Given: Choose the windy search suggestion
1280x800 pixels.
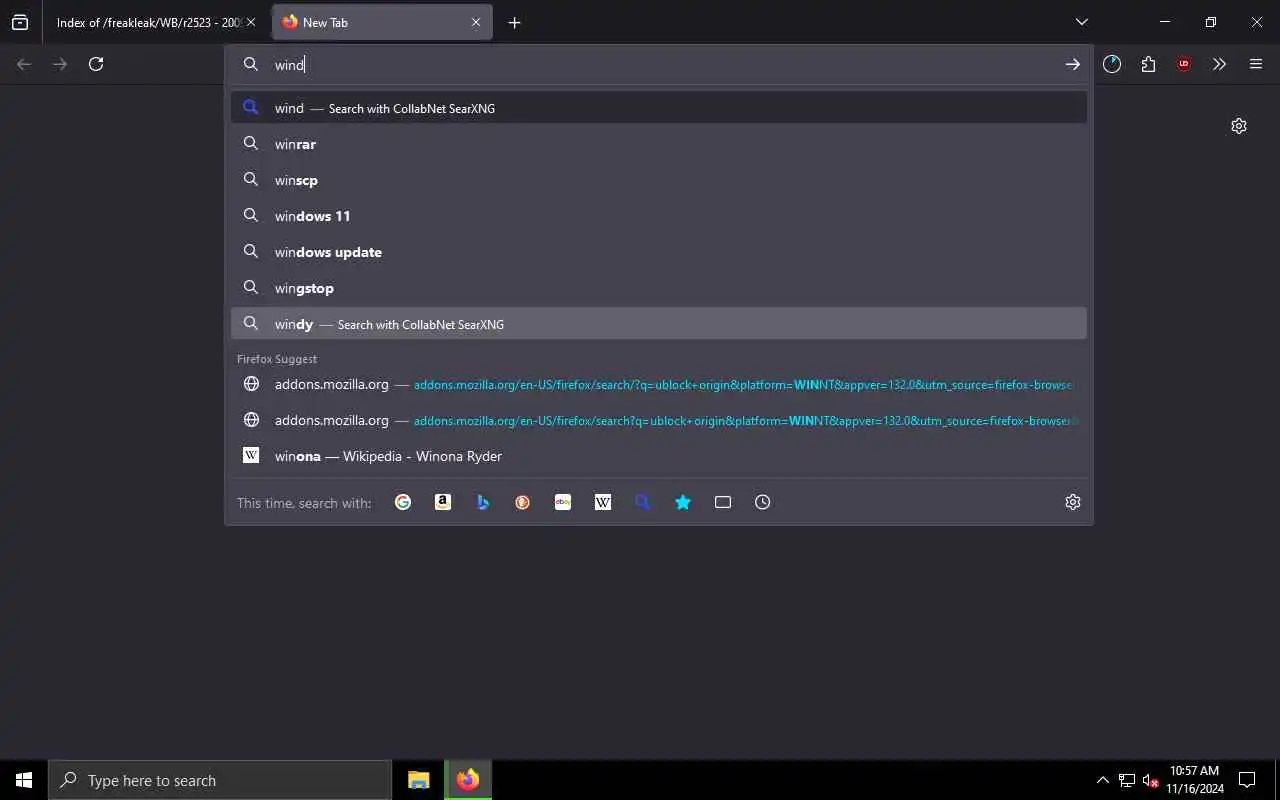Looking at the screenshot, I should tap(659, 324).
